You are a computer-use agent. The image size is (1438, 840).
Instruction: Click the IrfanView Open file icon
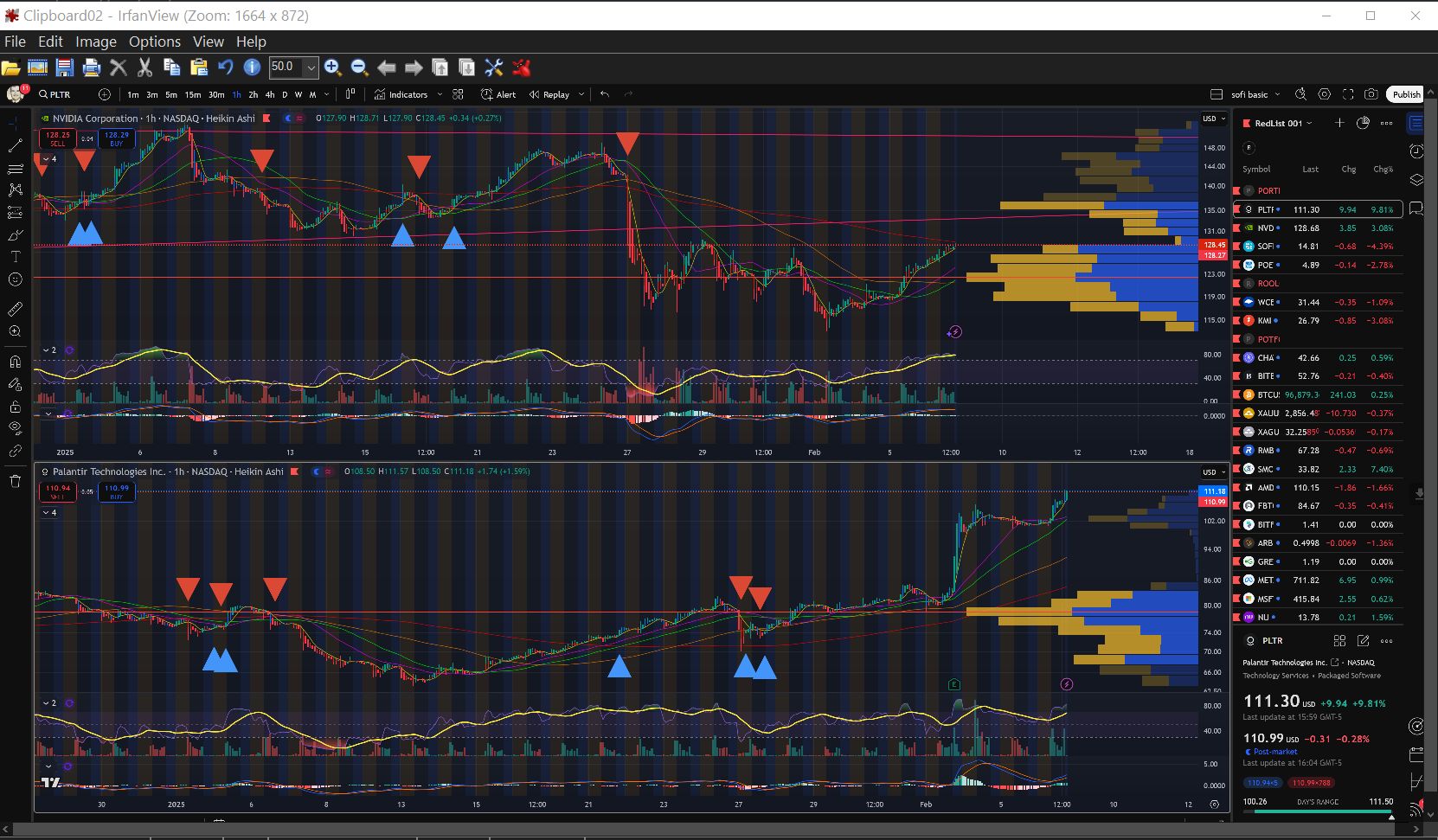click(11, 67)
